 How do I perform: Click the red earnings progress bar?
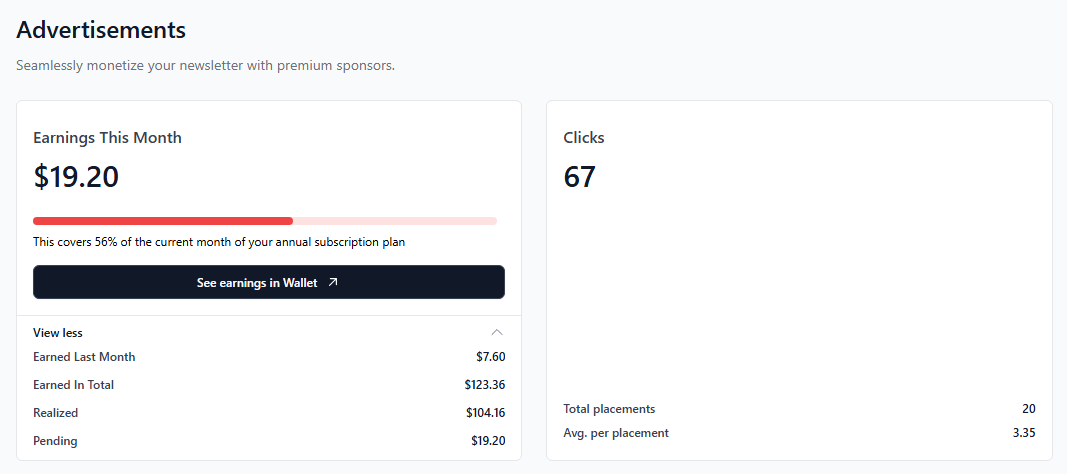pos(163,221)
